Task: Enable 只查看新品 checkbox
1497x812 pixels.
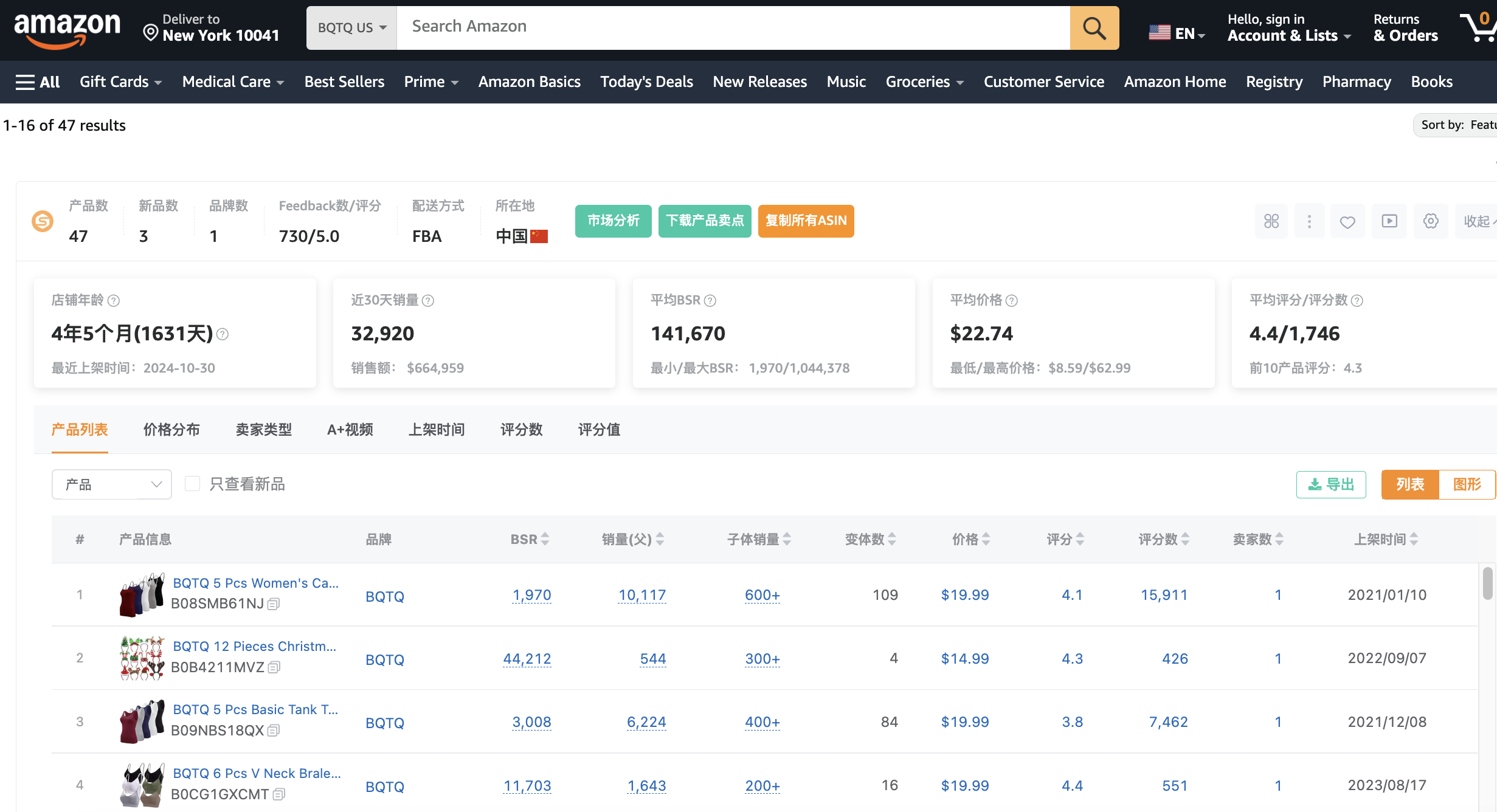Action: pos(192,484)
